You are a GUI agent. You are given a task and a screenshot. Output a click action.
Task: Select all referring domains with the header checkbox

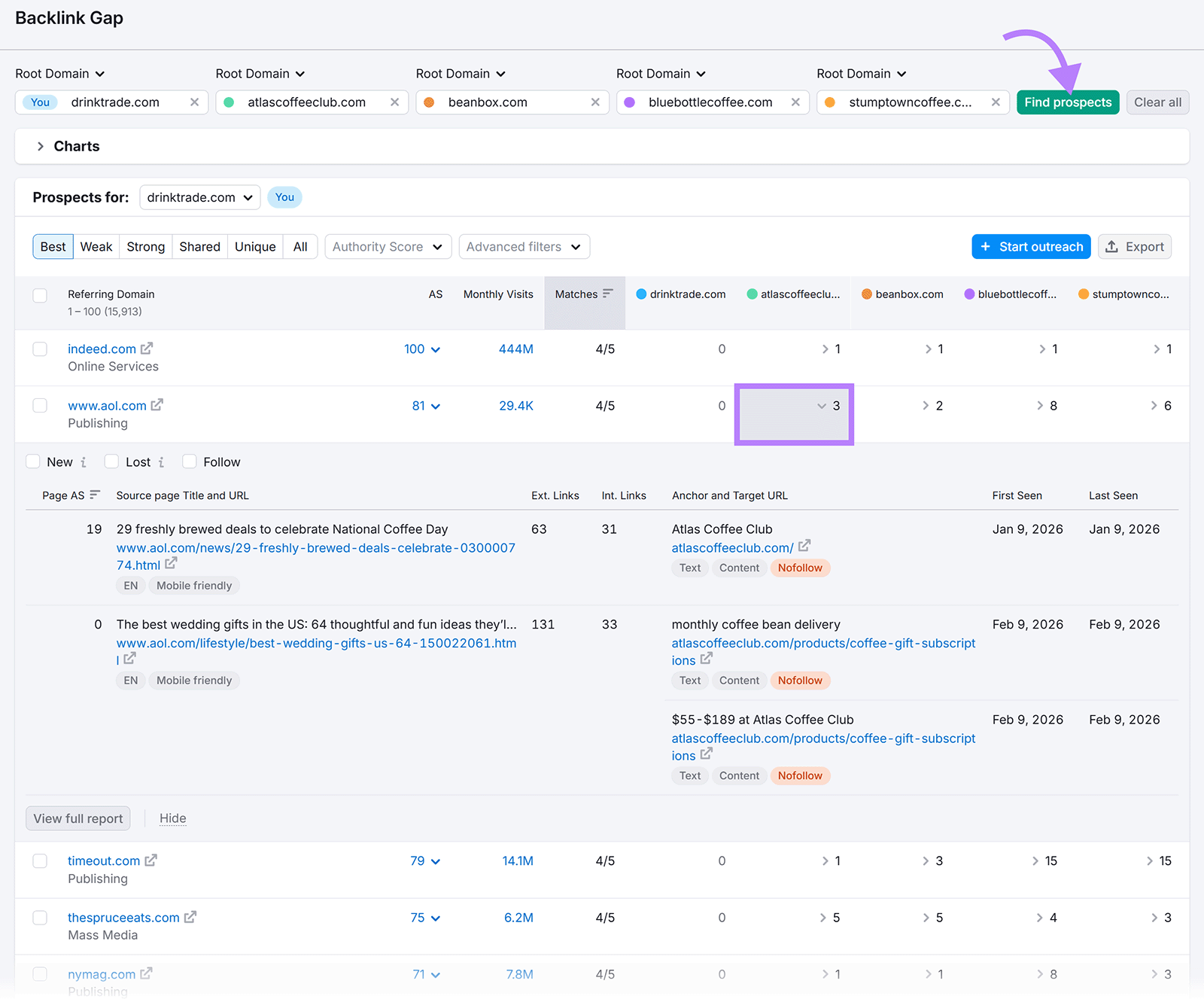click(x=40, y=295)
